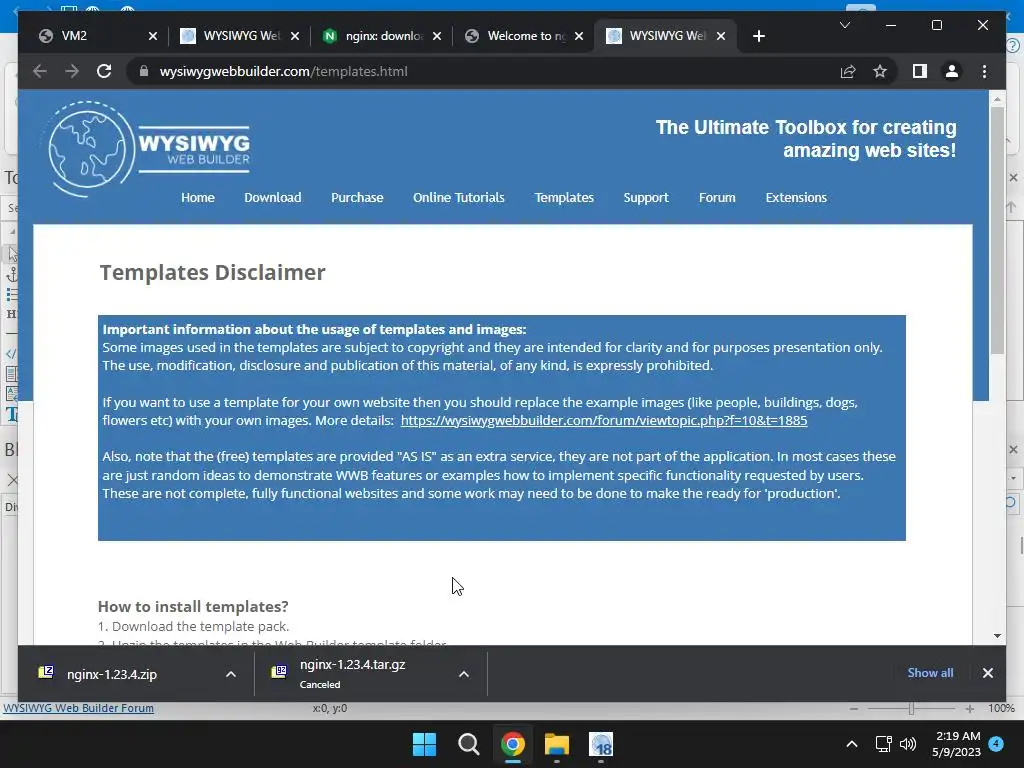Viewport: 1024px width, 768px height.
Task: Open the clock showing 2:19 AM
Action: 957,744
